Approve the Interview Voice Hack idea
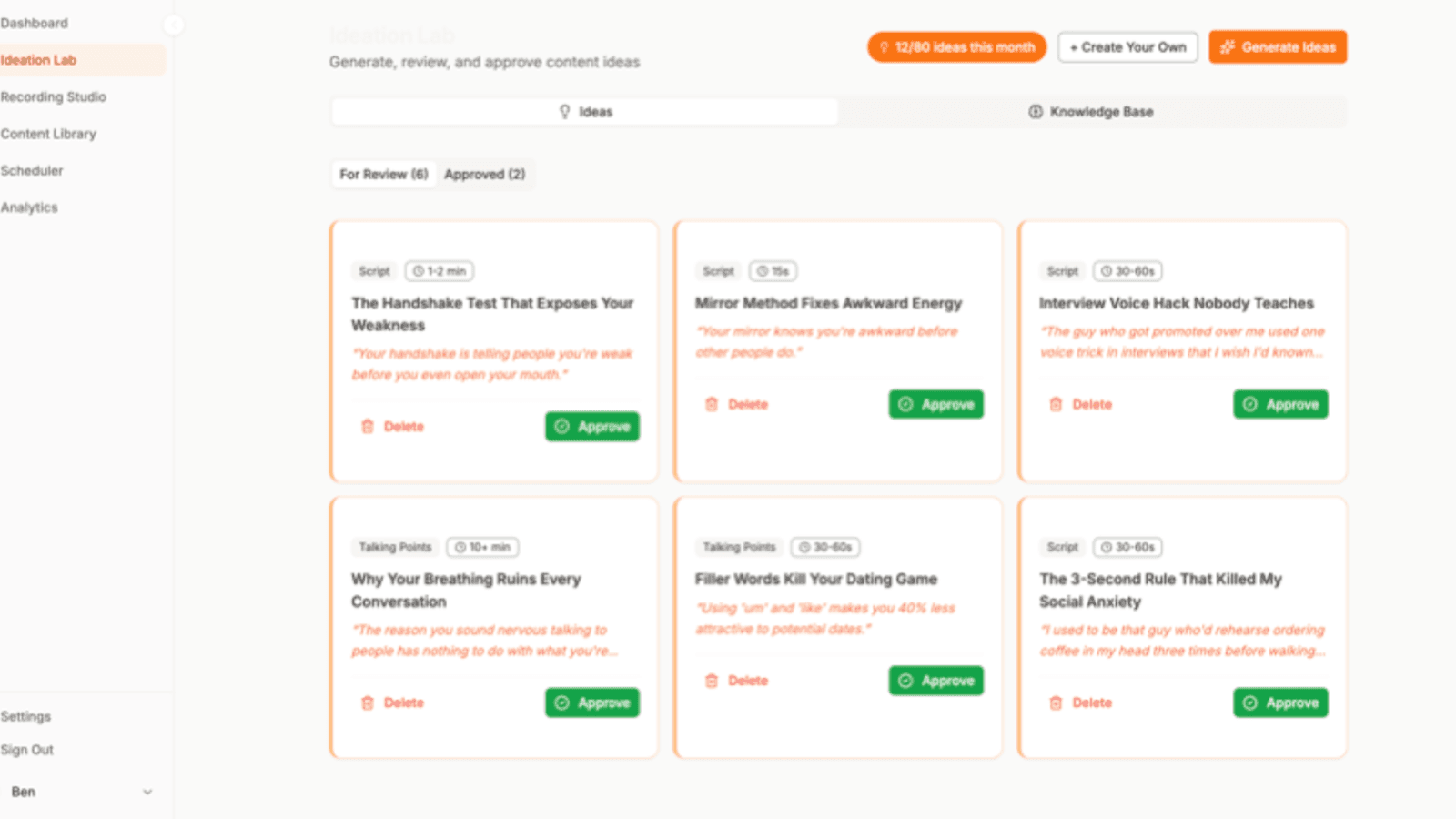 coord(1280,404)
